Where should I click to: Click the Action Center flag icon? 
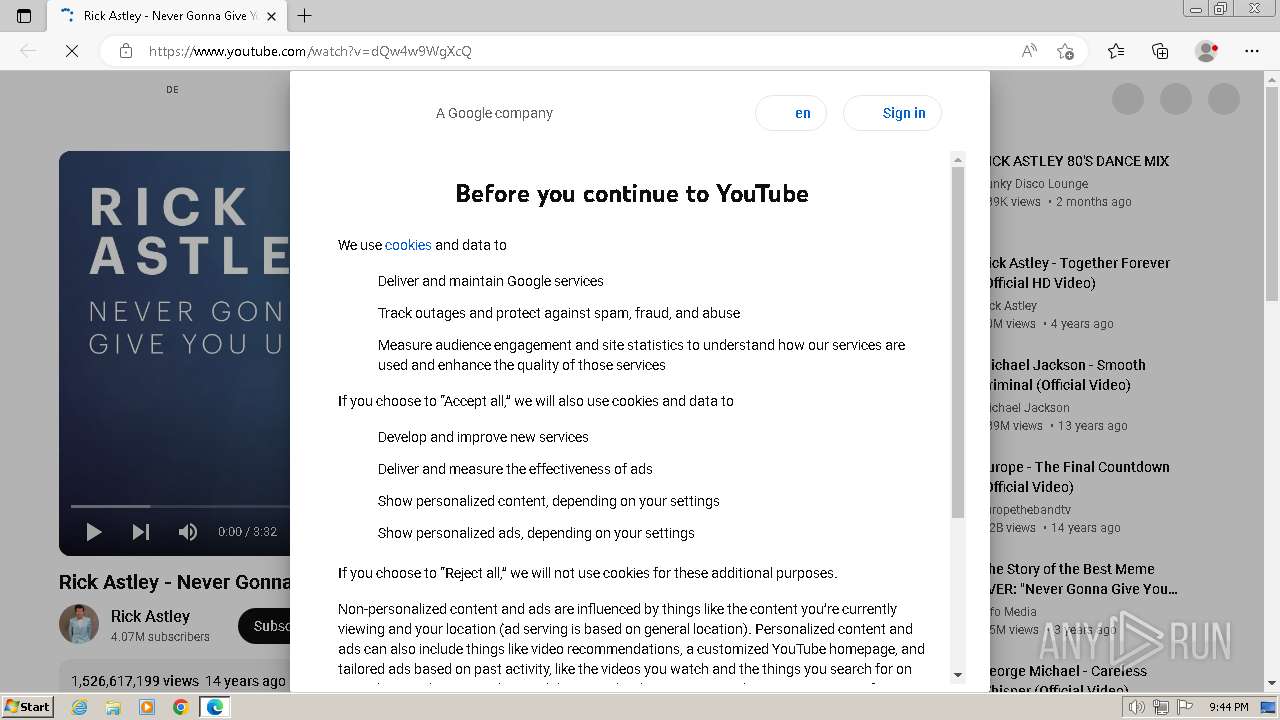(x=1184, y=707)
